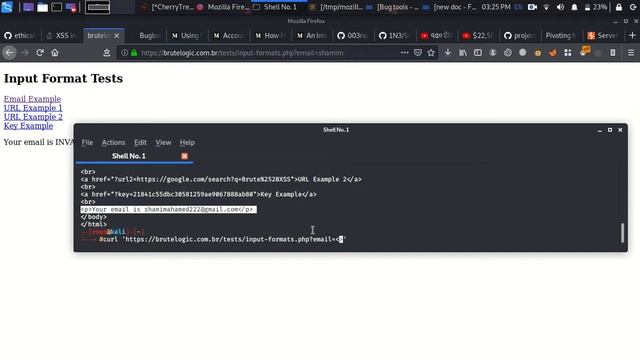The image size is (640, 360).
Task: Go back in Firefox history
Action: click(x=9, y=53)
